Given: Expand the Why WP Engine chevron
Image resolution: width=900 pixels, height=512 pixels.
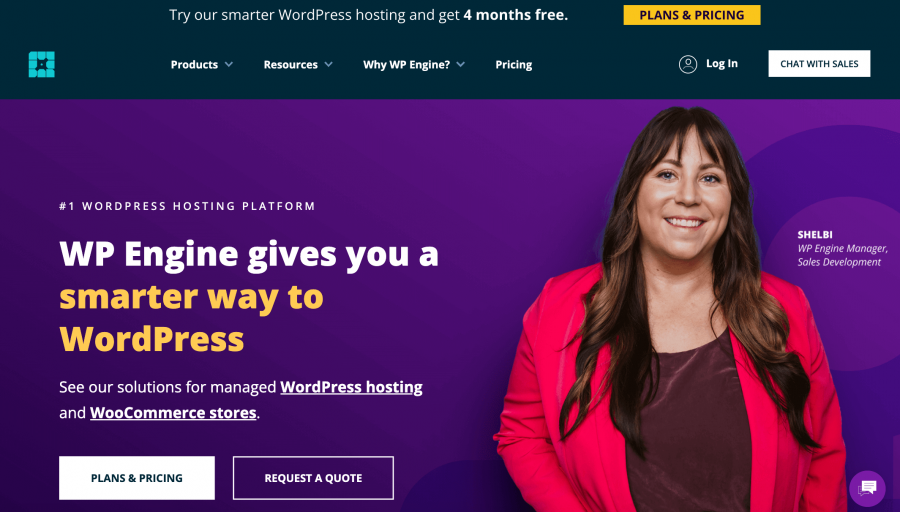Looking at the screenshot, I should [460, 64].
